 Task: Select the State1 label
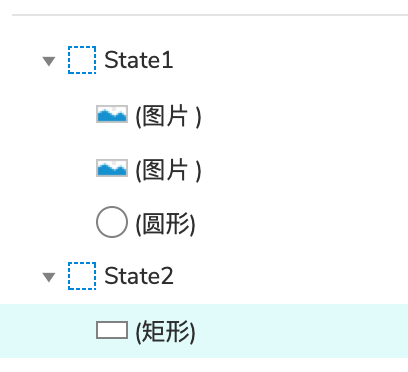pos(139,60)
